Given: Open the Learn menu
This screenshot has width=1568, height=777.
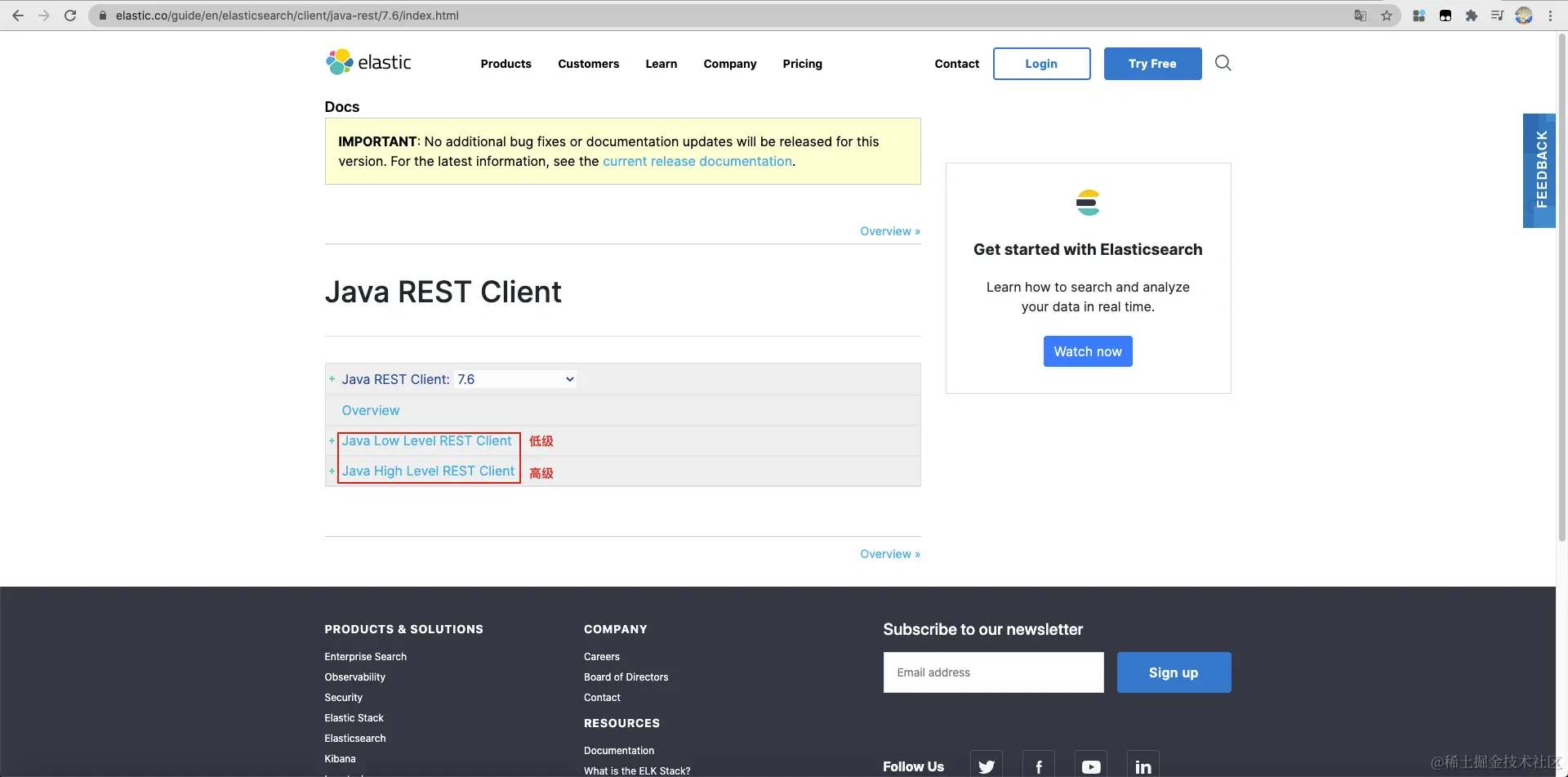Looking at the screenshot, I should point(661,64).
